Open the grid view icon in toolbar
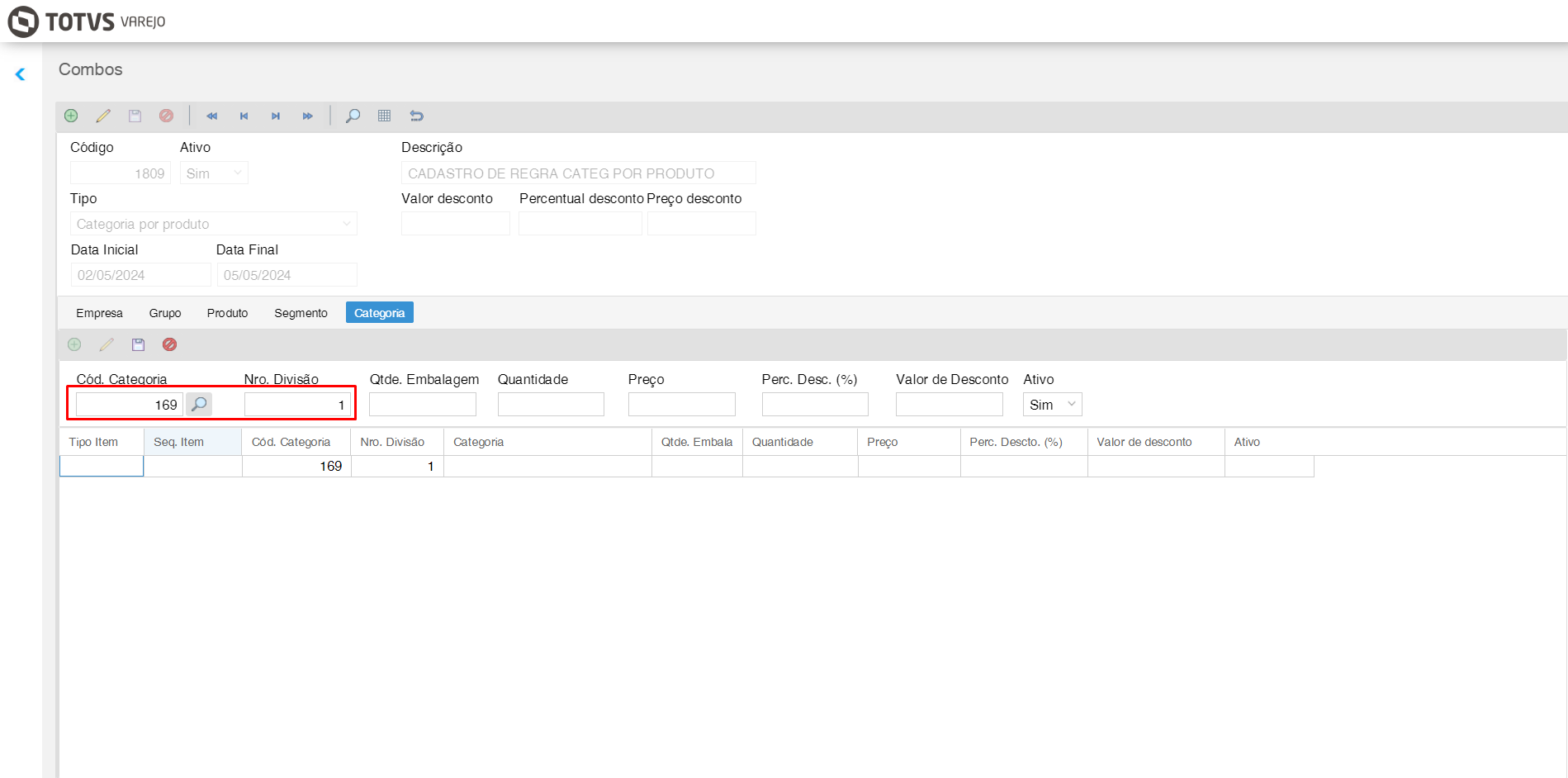The width and height of the screenshot is (1568, 778). [x=385, y=116]
